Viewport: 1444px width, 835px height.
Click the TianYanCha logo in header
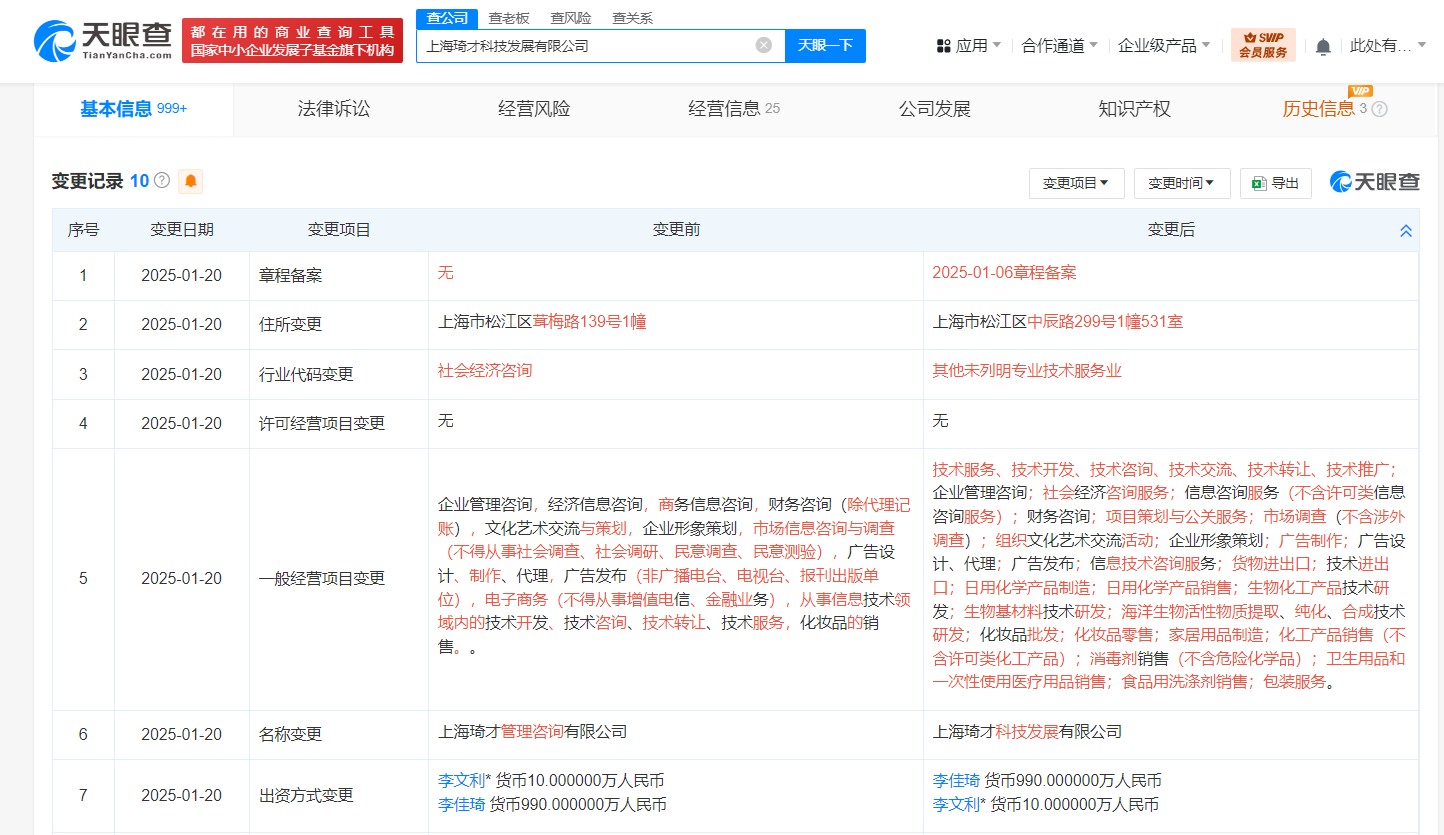(x=103, y=41)
